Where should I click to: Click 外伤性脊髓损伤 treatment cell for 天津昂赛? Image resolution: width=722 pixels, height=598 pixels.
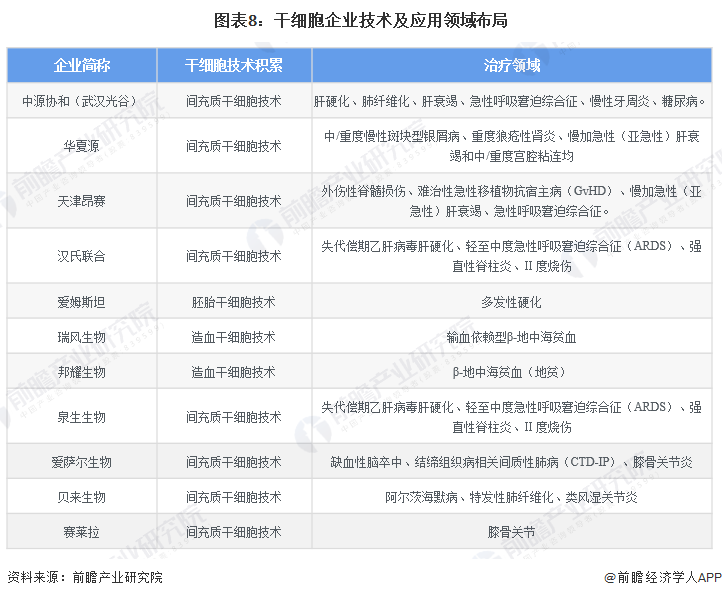(x=512, y=201)
